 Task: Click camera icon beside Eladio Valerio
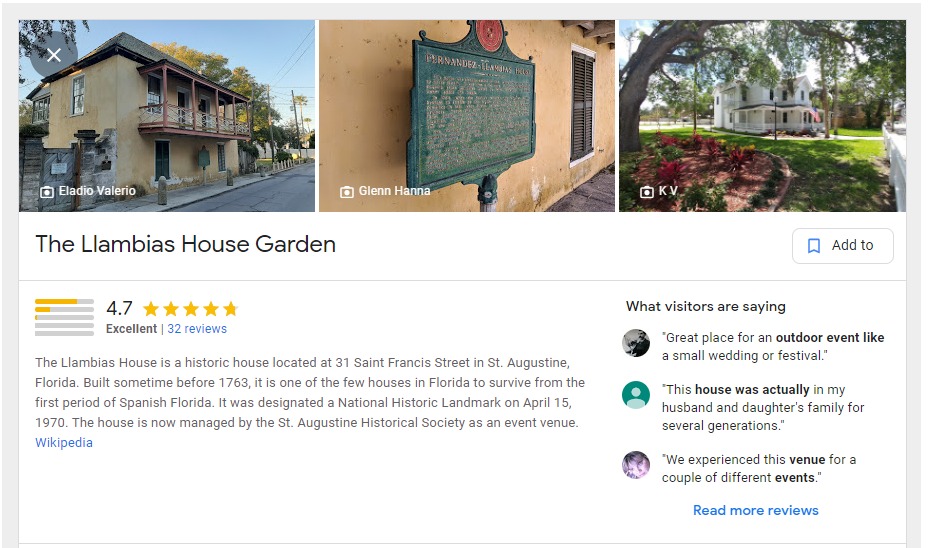[x=47, y=192]
